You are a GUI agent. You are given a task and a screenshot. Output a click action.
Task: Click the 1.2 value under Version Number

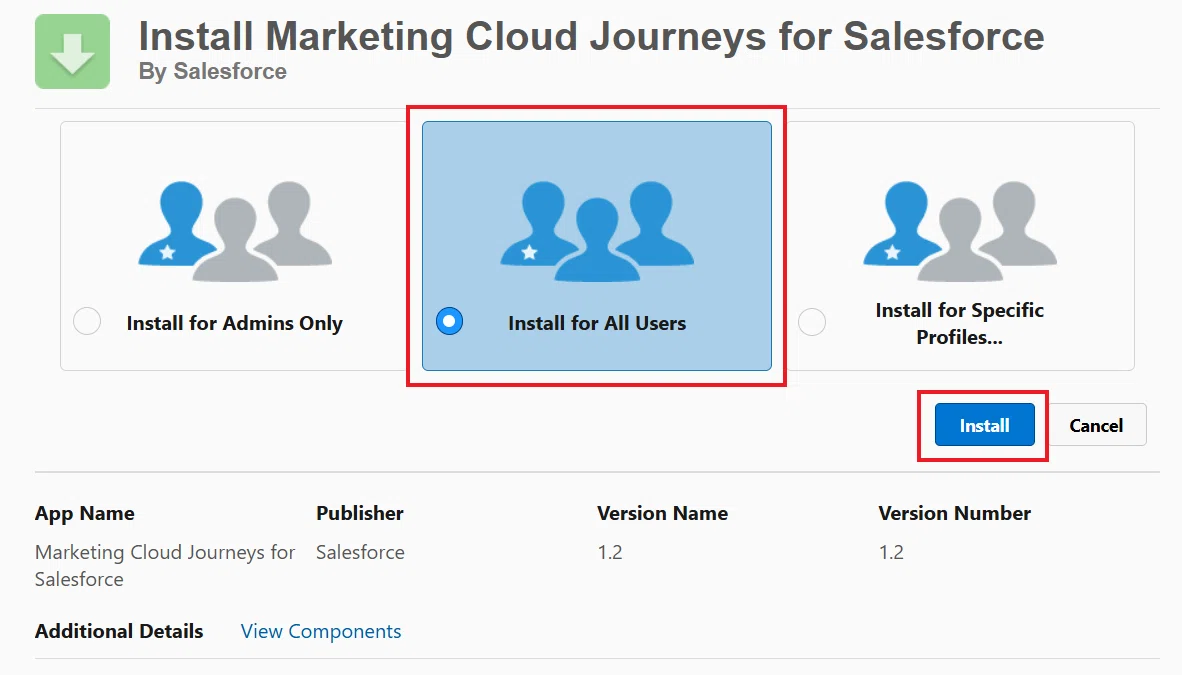pyautogui.click(x=891, y=552)
